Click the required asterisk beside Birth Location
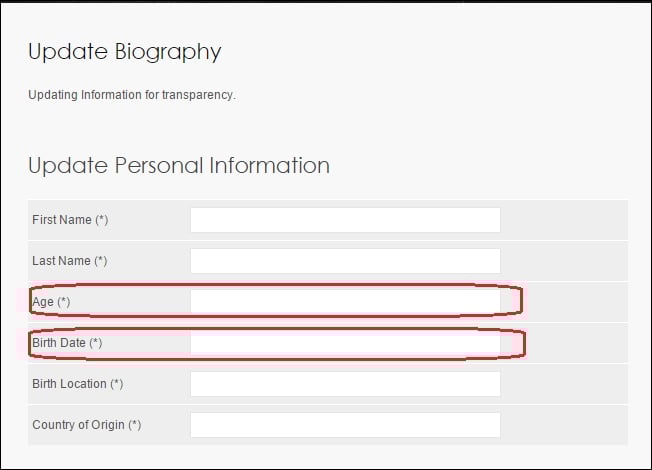This screenshot has height=470, width=652. click(x=117, y=384)
